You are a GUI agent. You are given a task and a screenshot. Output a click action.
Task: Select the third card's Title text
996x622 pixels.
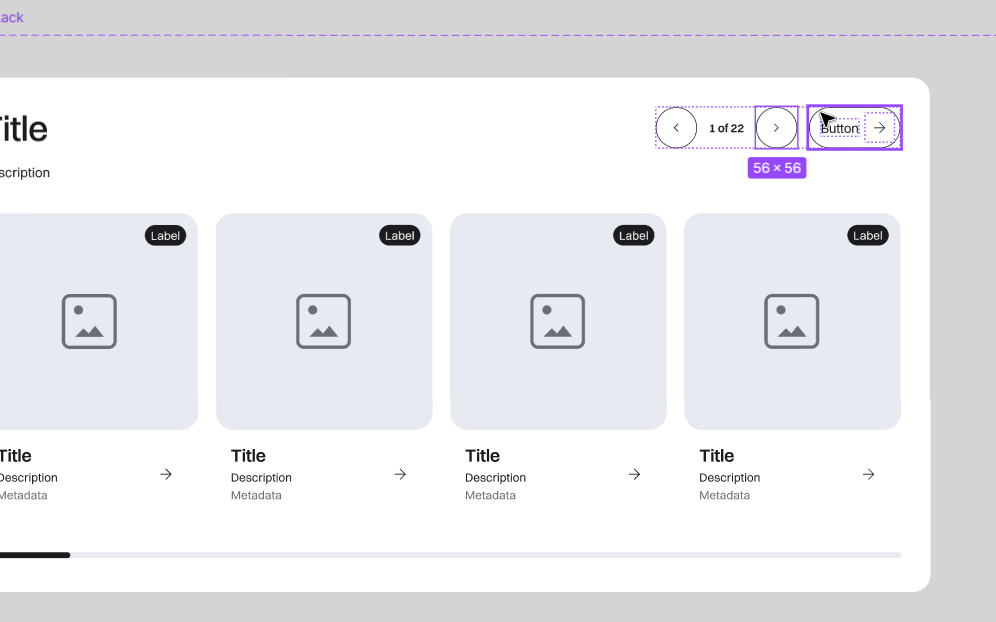point(482,456)
